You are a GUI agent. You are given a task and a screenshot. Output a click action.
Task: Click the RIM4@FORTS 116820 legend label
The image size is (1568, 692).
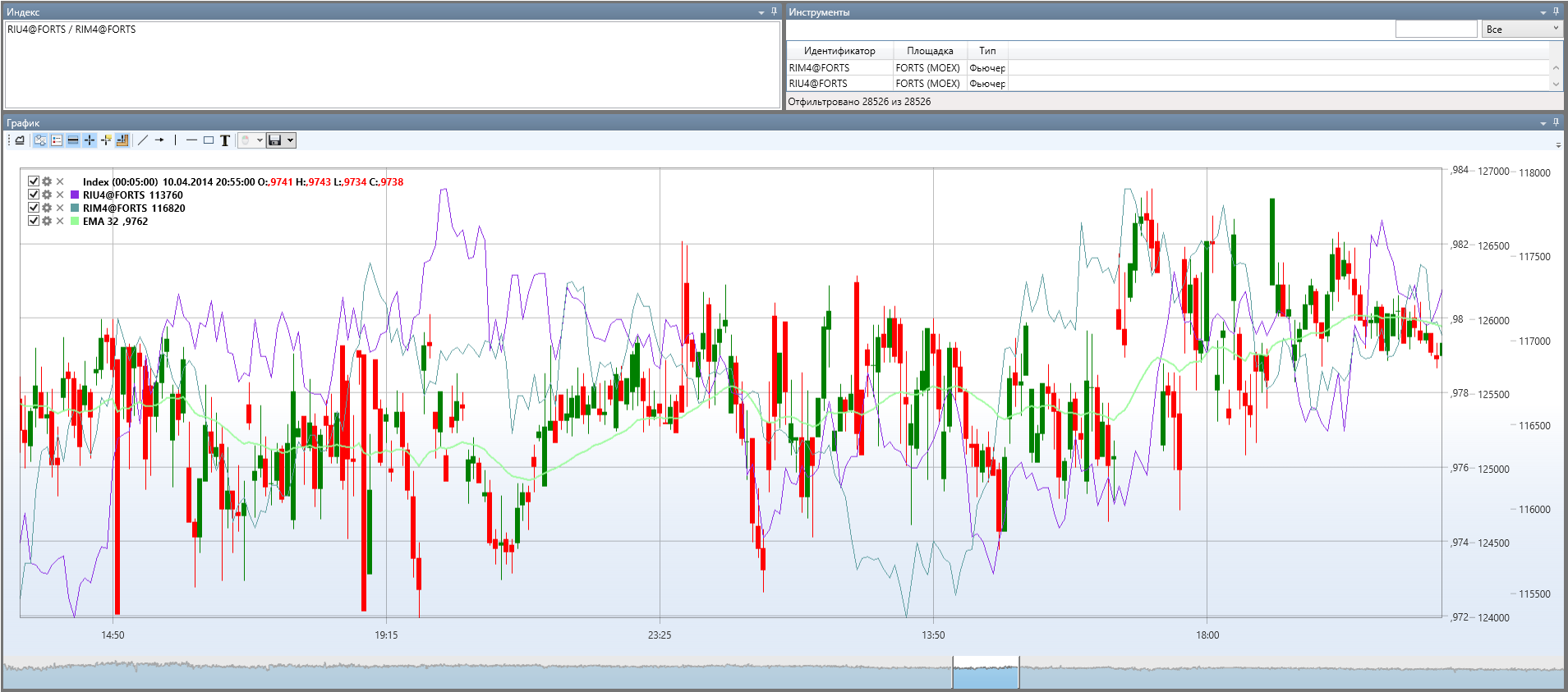(x=134, y=209)
